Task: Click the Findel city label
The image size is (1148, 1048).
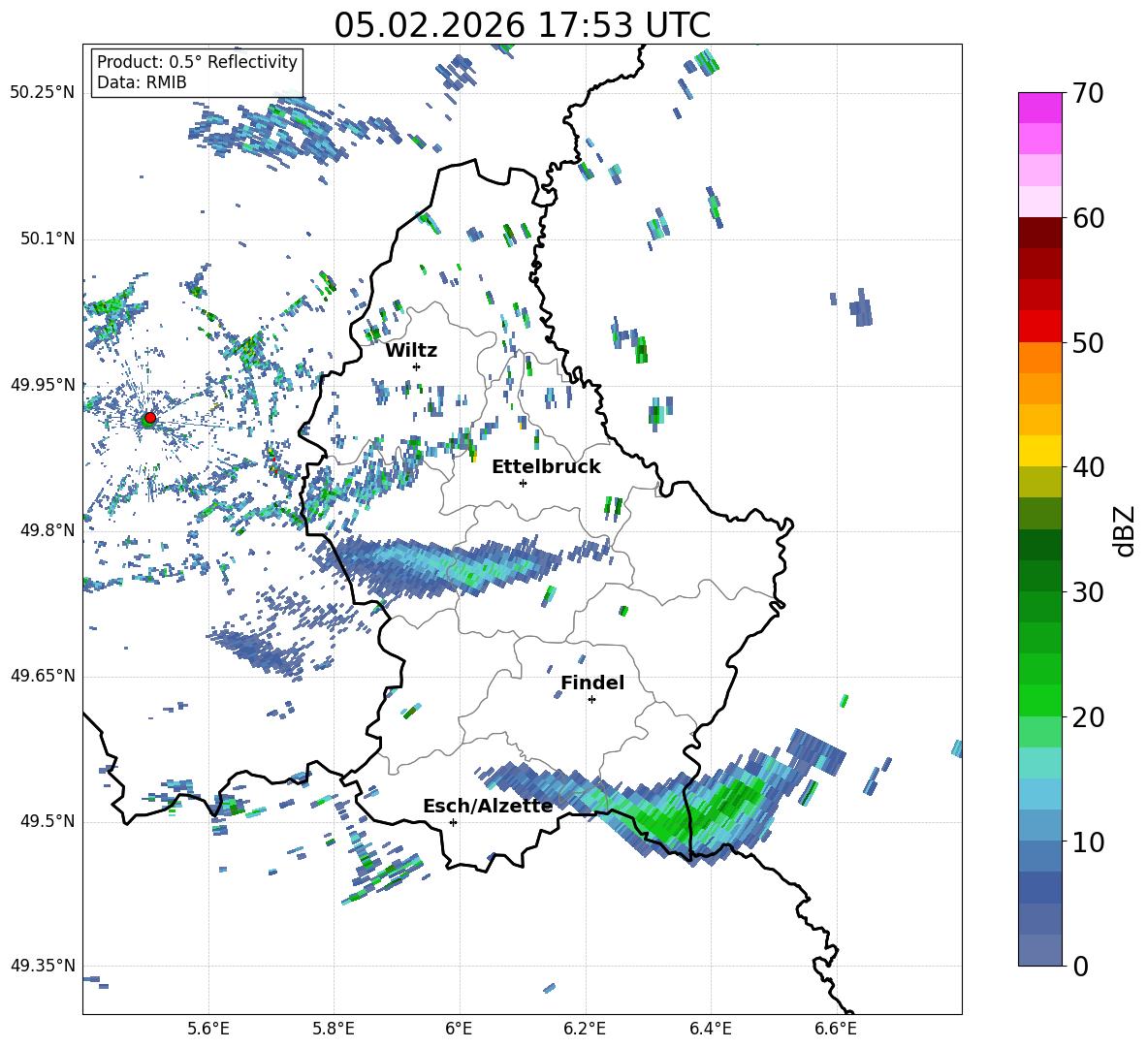Action: 592,683
